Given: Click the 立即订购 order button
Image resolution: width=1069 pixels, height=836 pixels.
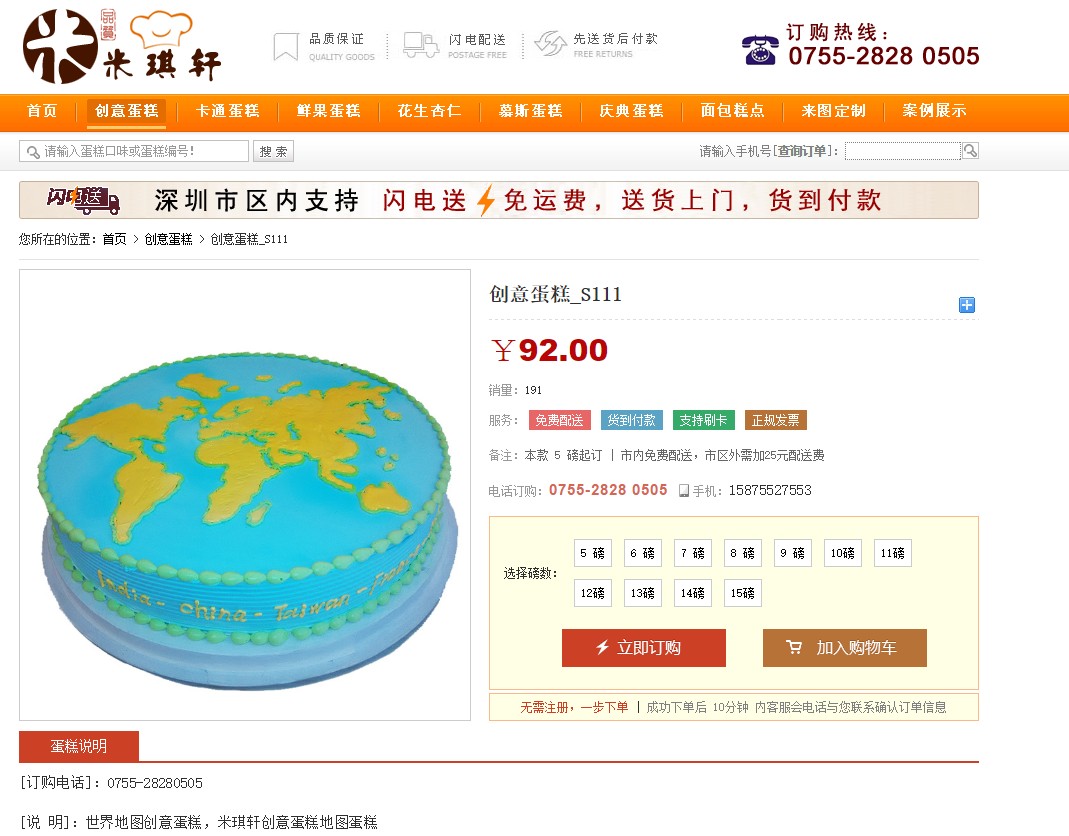Looking at the screenshot, I should click(x=644, y=648).
